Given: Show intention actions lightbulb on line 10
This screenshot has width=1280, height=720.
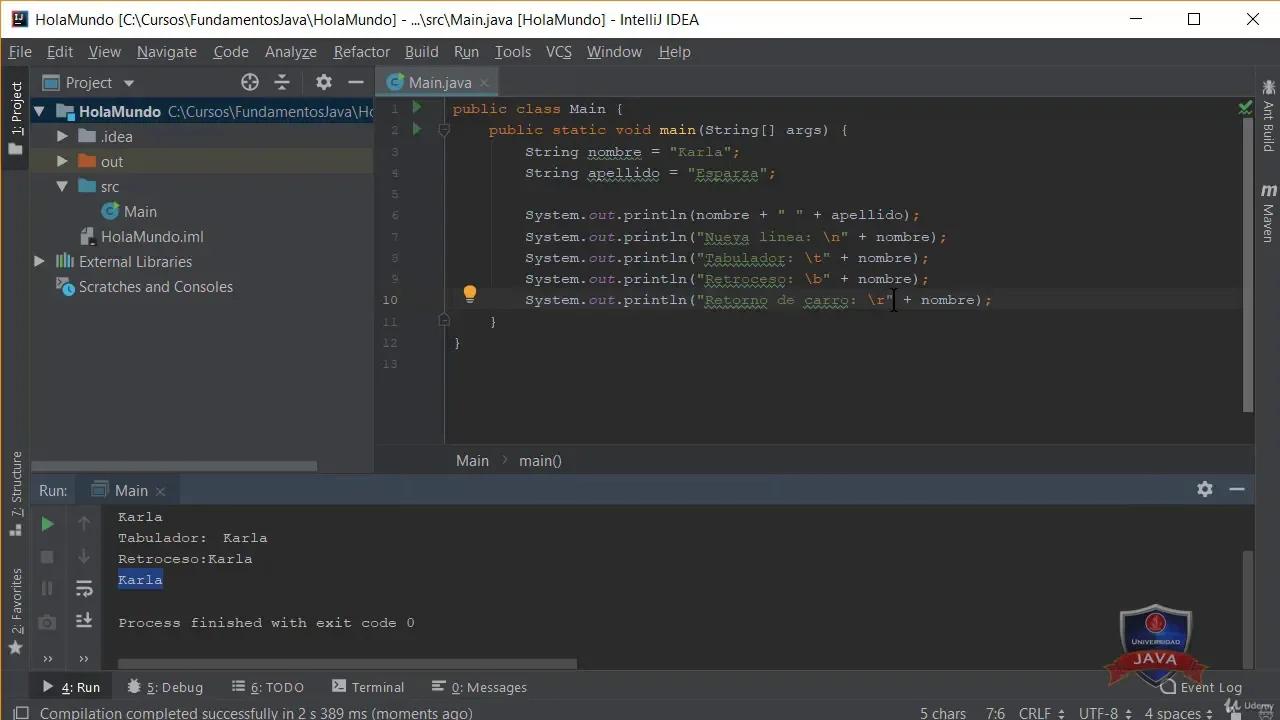Looking at the screenshot, I should pyautogui.click(x=470, y=293).
